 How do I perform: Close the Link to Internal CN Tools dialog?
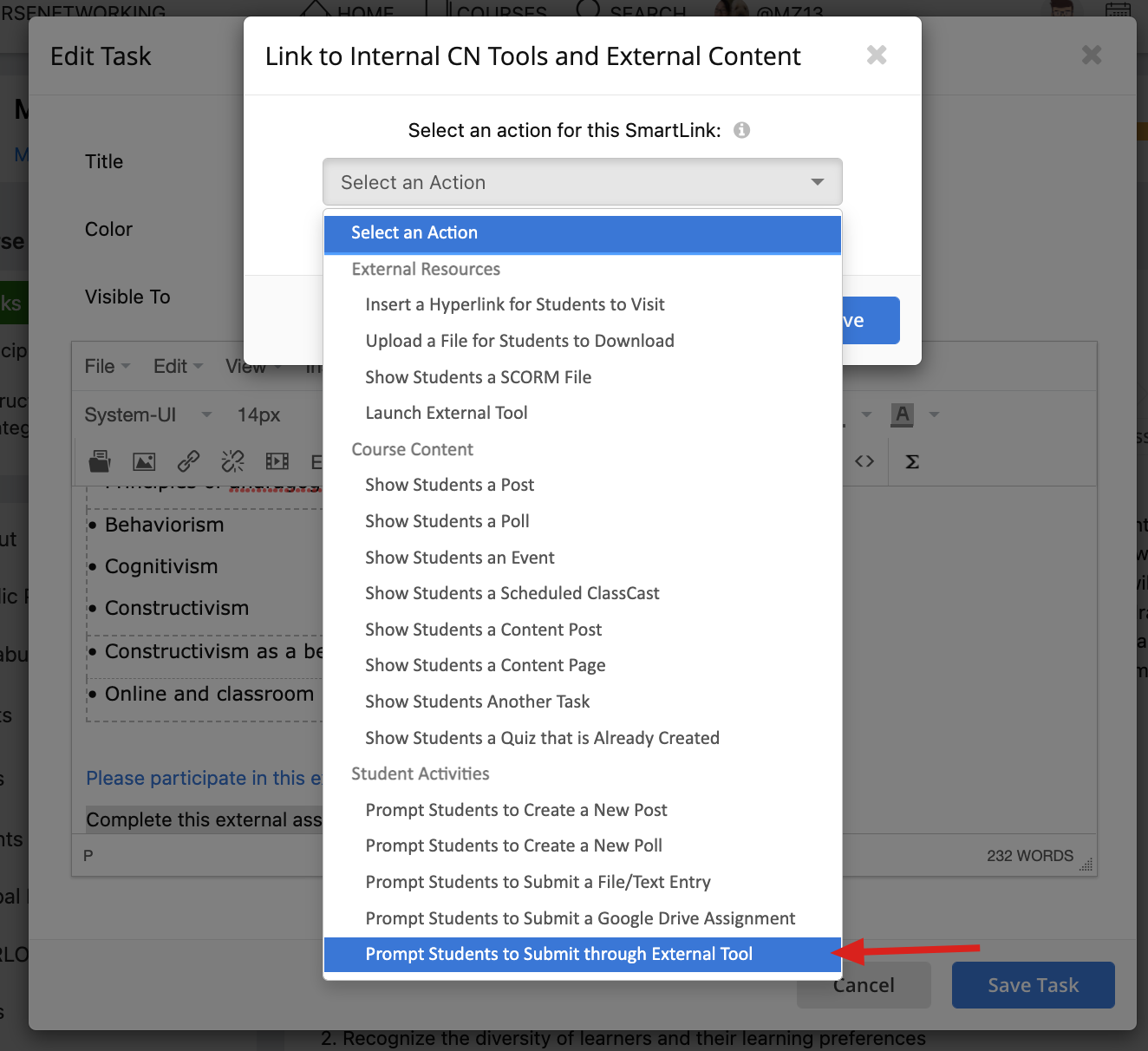point(877,55)
